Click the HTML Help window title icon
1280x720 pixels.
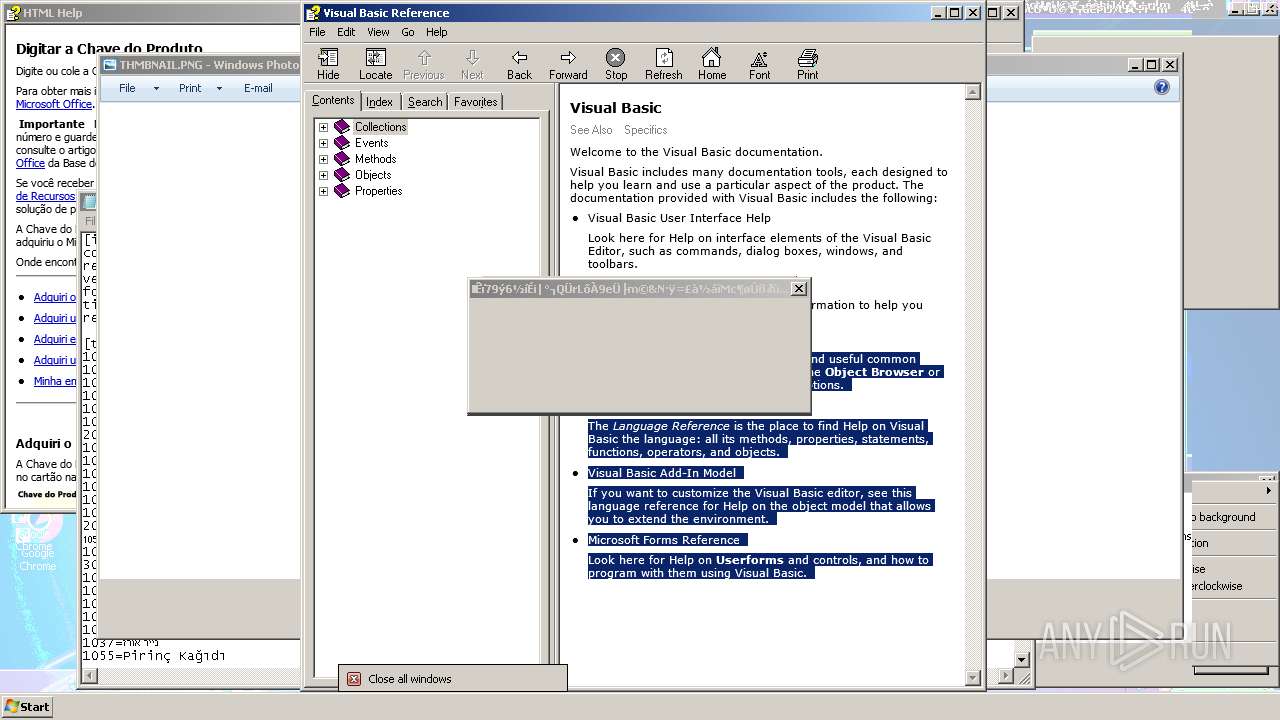pos(14,13)
